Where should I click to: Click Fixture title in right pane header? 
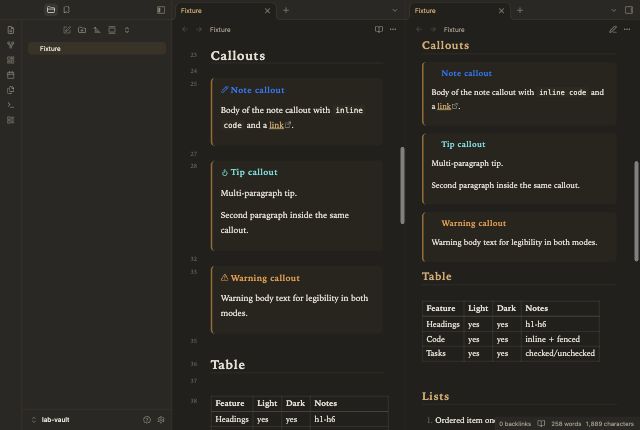454,29
